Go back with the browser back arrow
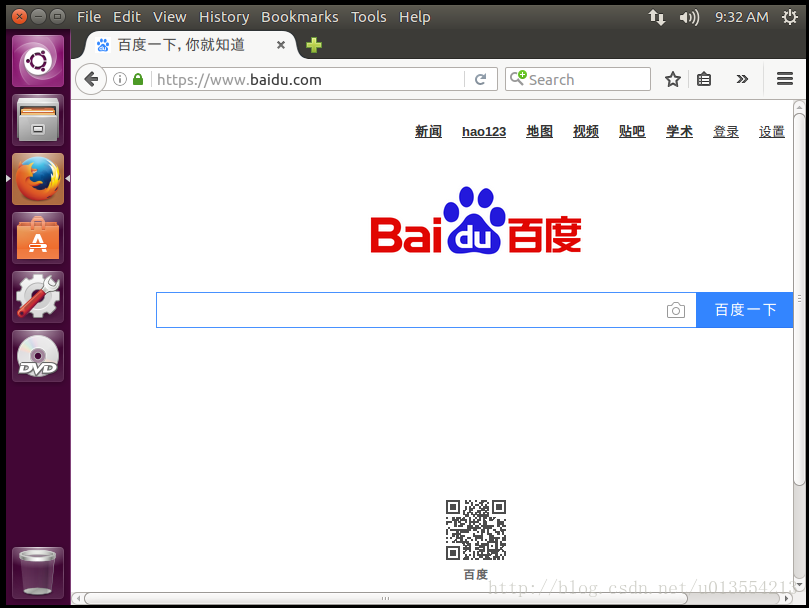Screen dimensions: 809x608 coord(91,79)
